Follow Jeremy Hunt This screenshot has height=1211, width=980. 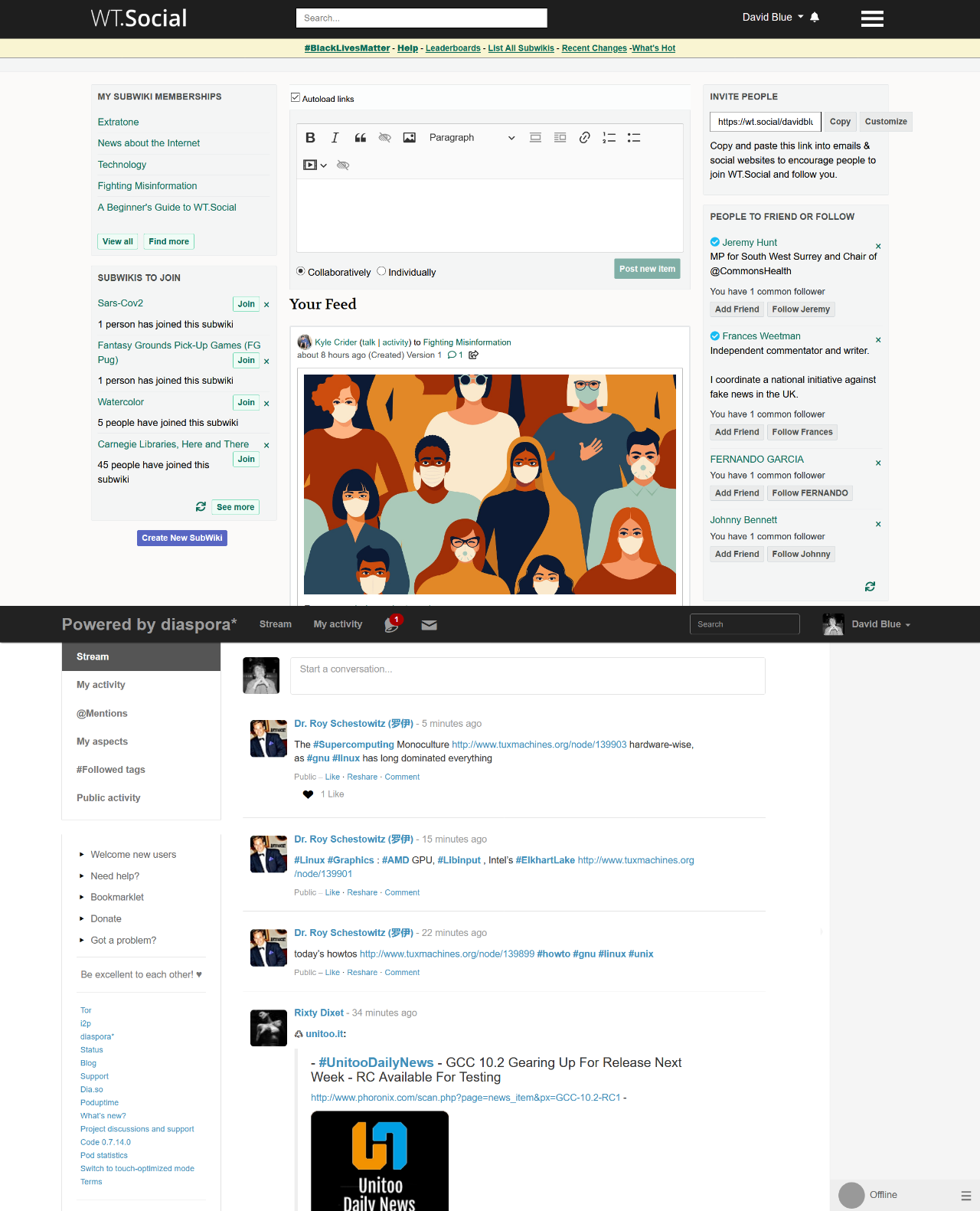click(x=801, y=309)
